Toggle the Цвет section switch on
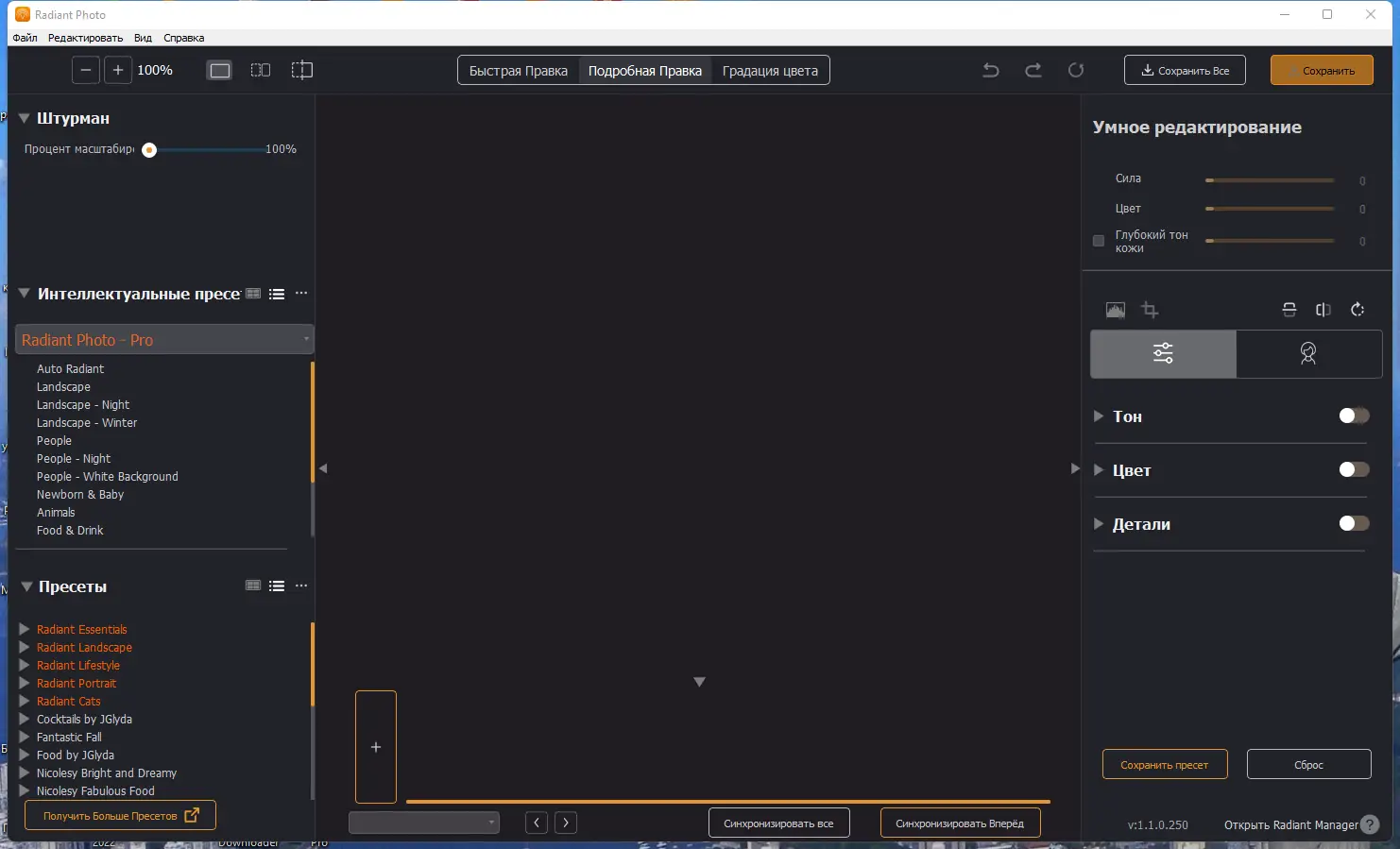1400x849 pixels. 1354,469
